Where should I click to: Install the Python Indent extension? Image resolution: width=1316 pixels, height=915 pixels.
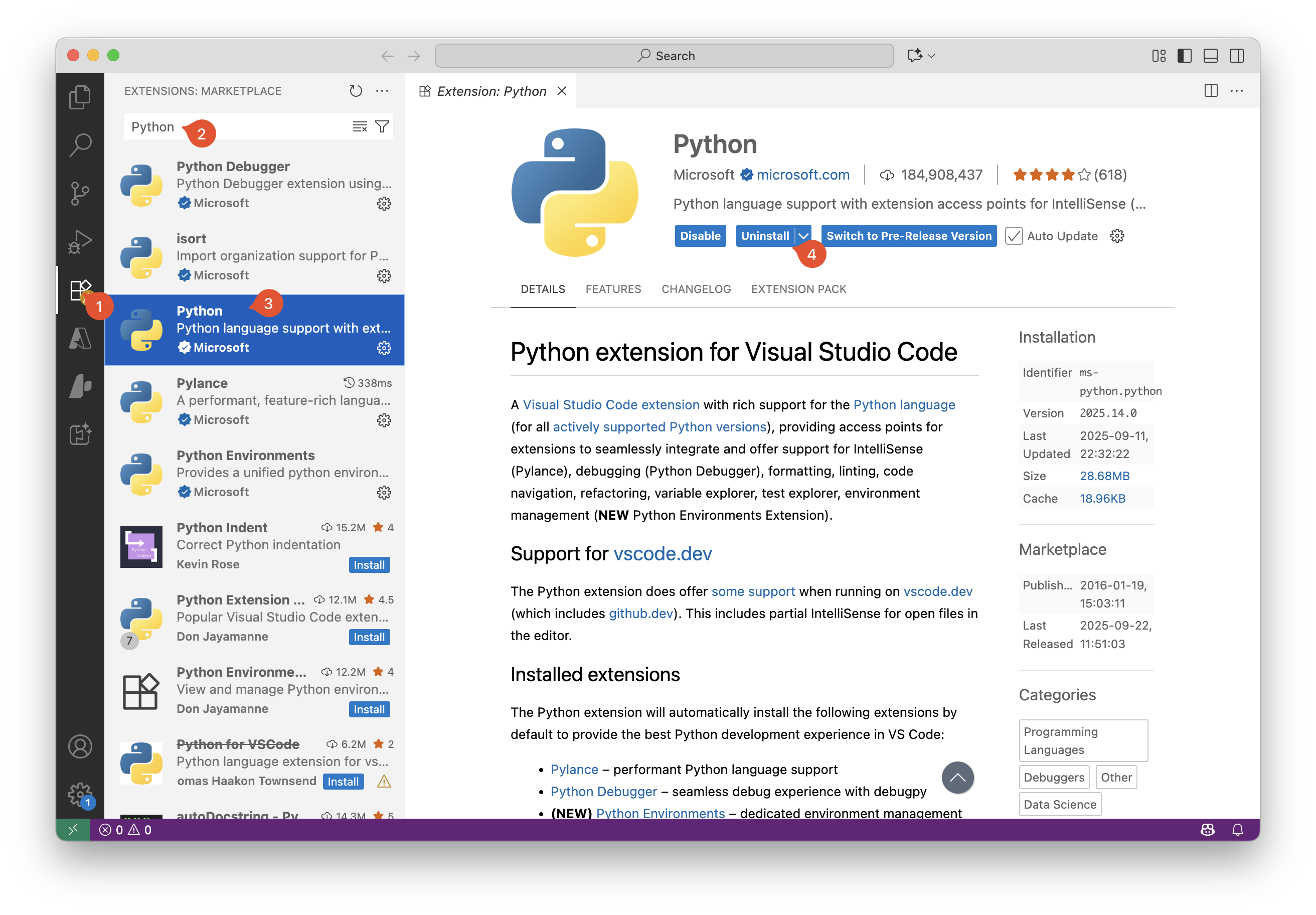(369, 565)
